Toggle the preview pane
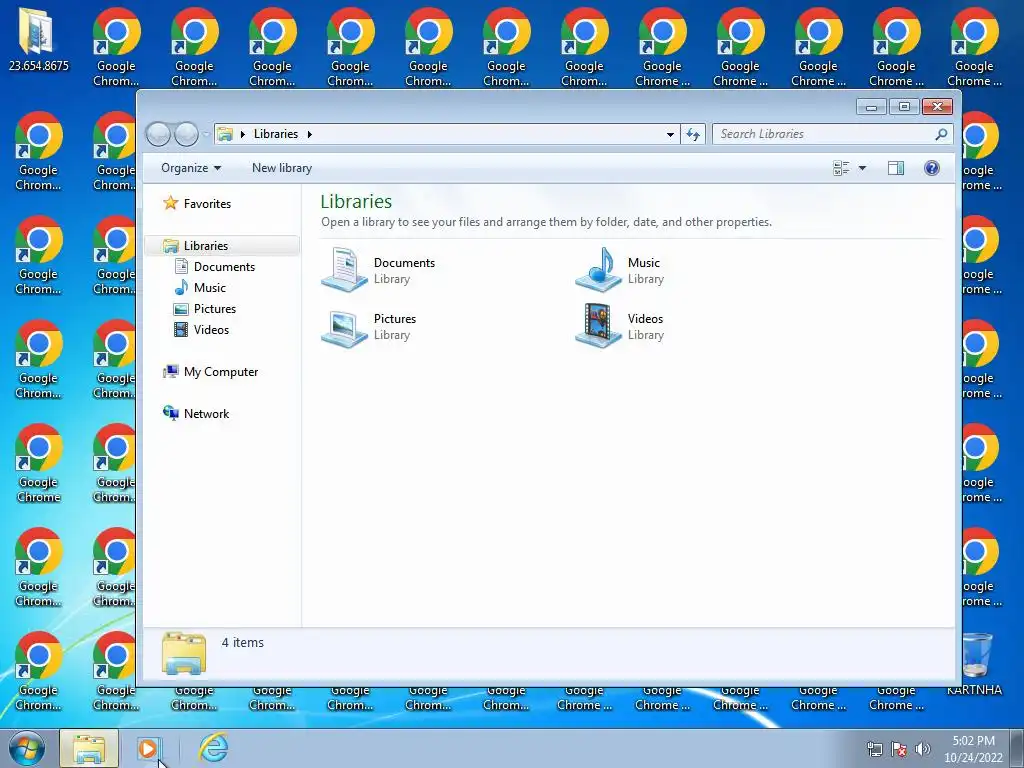 tap(896, 168)
